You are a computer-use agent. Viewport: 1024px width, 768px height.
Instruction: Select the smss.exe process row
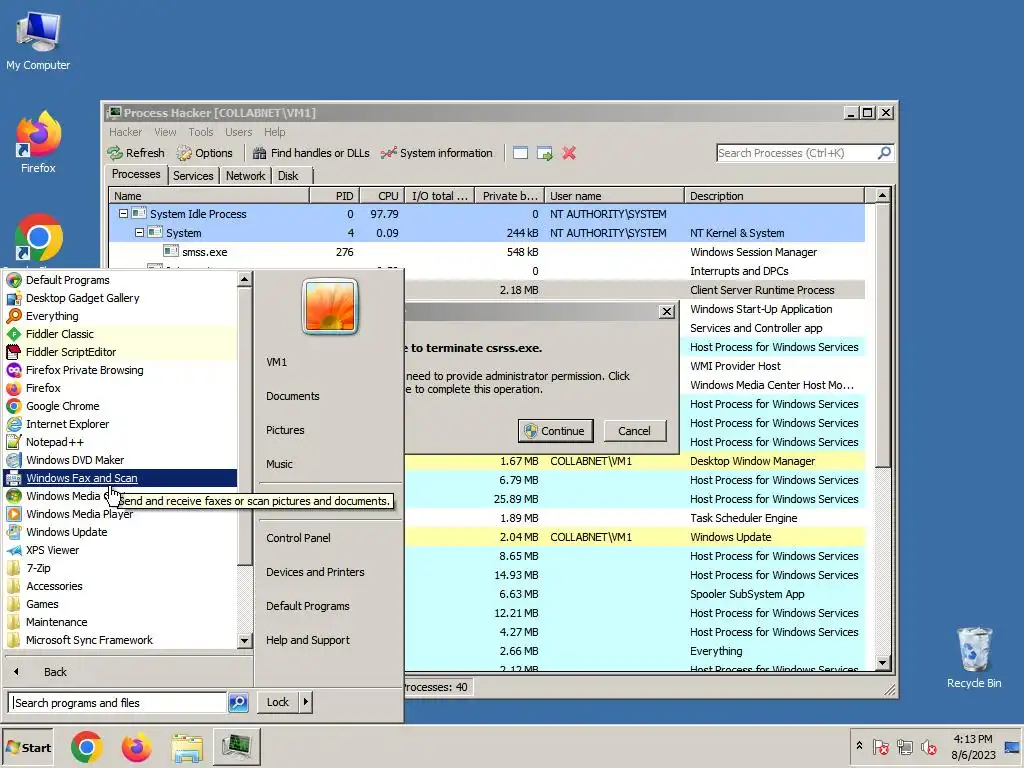click(487, 252)
